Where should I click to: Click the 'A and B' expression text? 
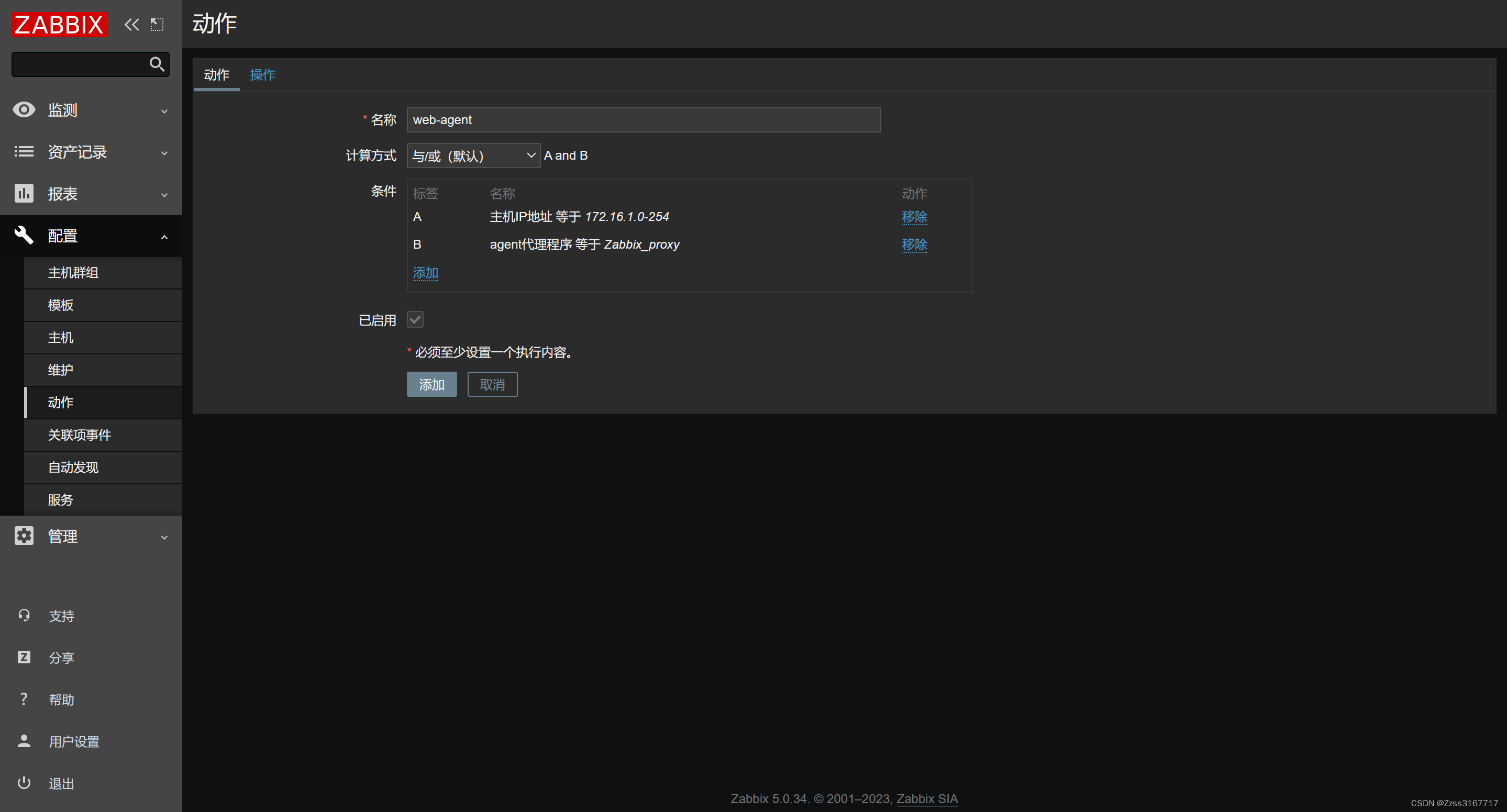[x=566, y=155]
